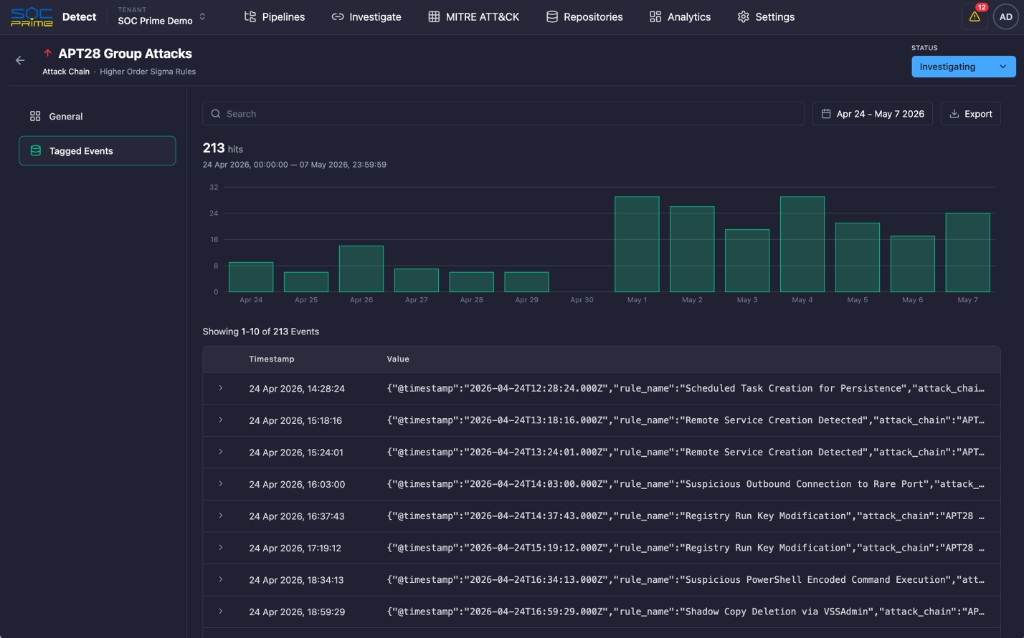This screenshot has height=638, width=1024.
Task: Select the Tagged Events tab
Action: [x=97, y=151]
